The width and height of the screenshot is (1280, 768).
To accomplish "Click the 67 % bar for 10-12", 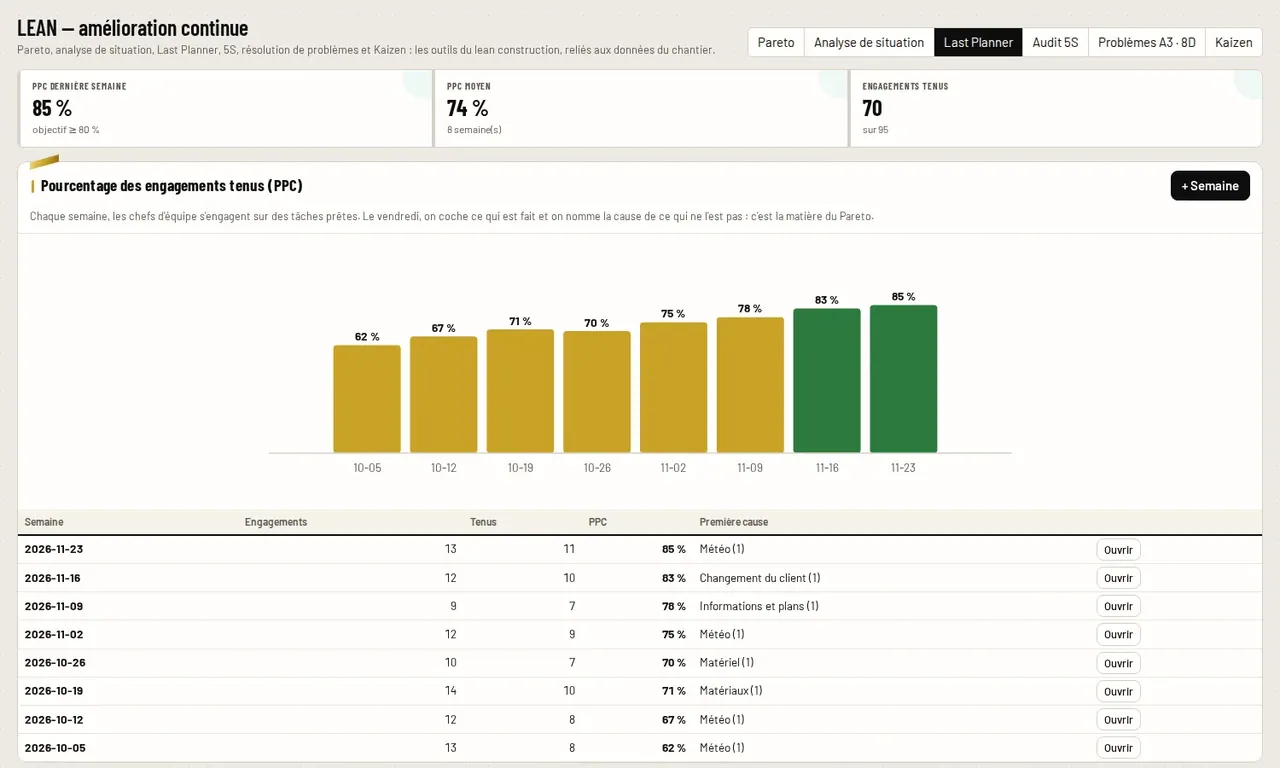I will coord(444,395).
